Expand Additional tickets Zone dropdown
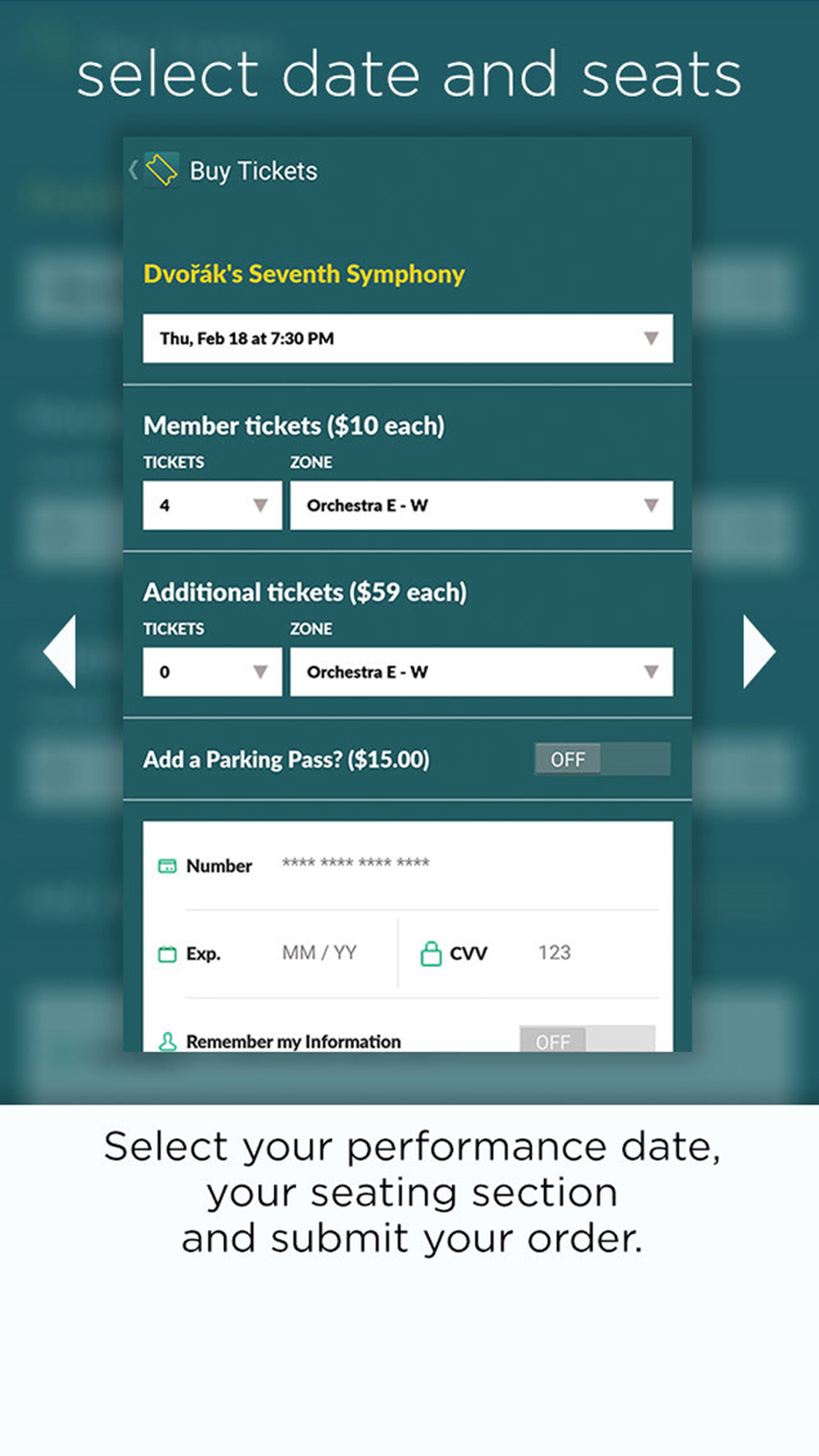This screenshot has height=1456, width=819. pyautogui.click(x=482, y=672)
